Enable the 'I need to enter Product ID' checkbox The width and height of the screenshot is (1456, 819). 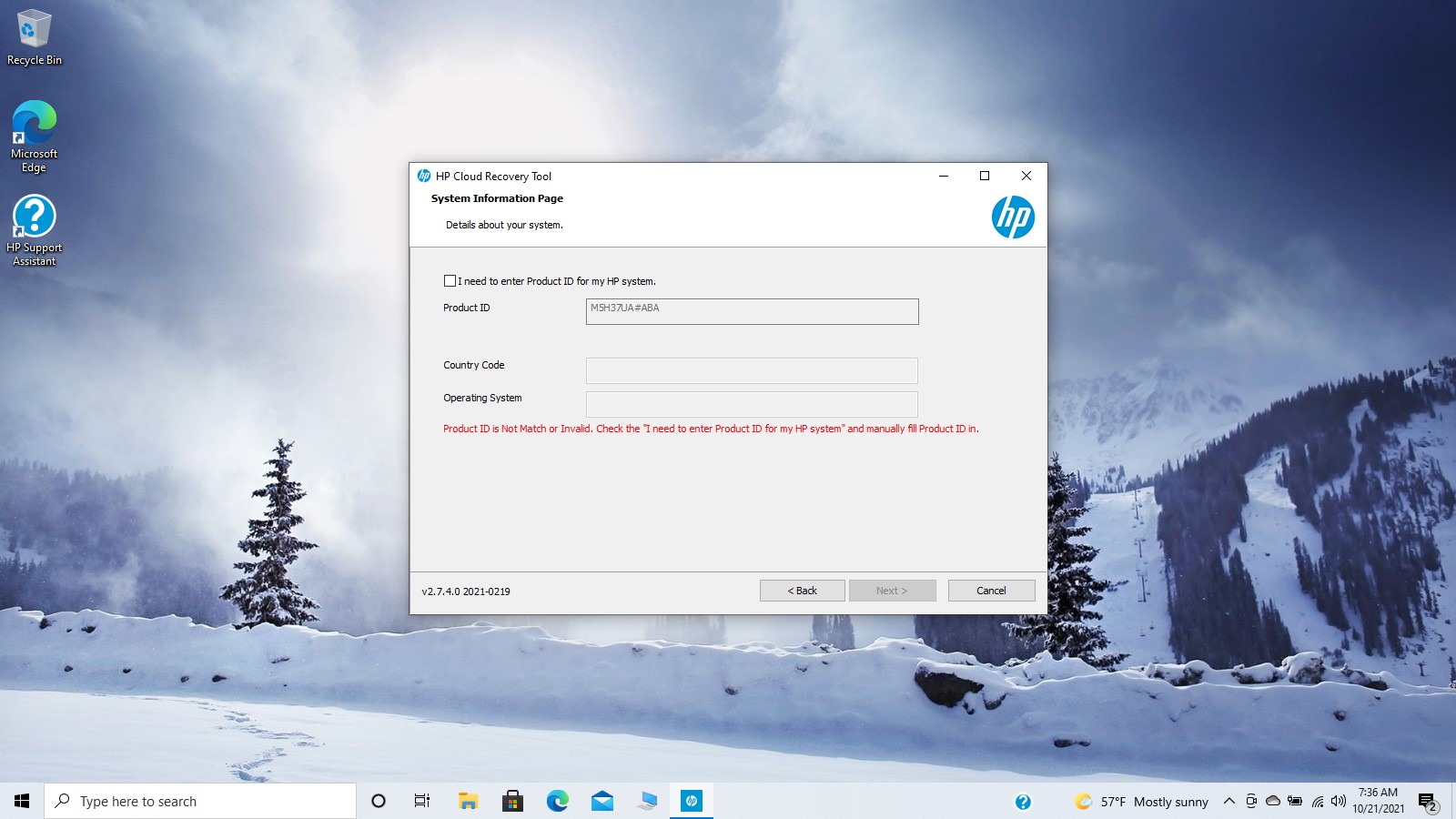pyautogui.click(x=450, y=280)
